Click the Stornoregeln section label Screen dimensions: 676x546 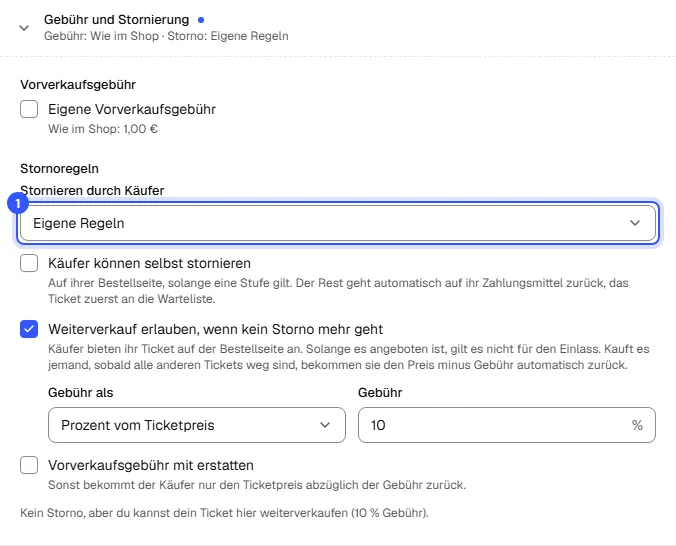click(x=59, y=168)
